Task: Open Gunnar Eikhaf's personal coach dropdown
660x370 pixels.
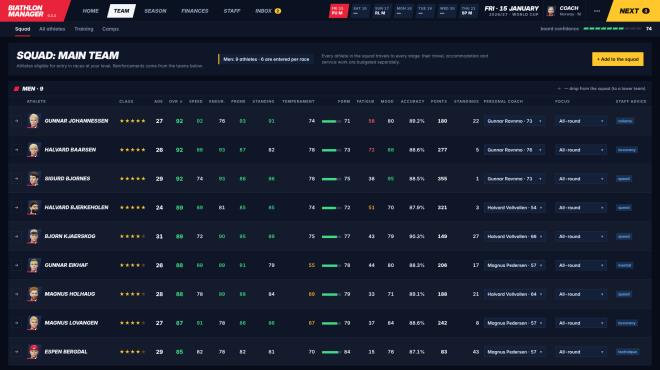Action: tap(514, 265)
